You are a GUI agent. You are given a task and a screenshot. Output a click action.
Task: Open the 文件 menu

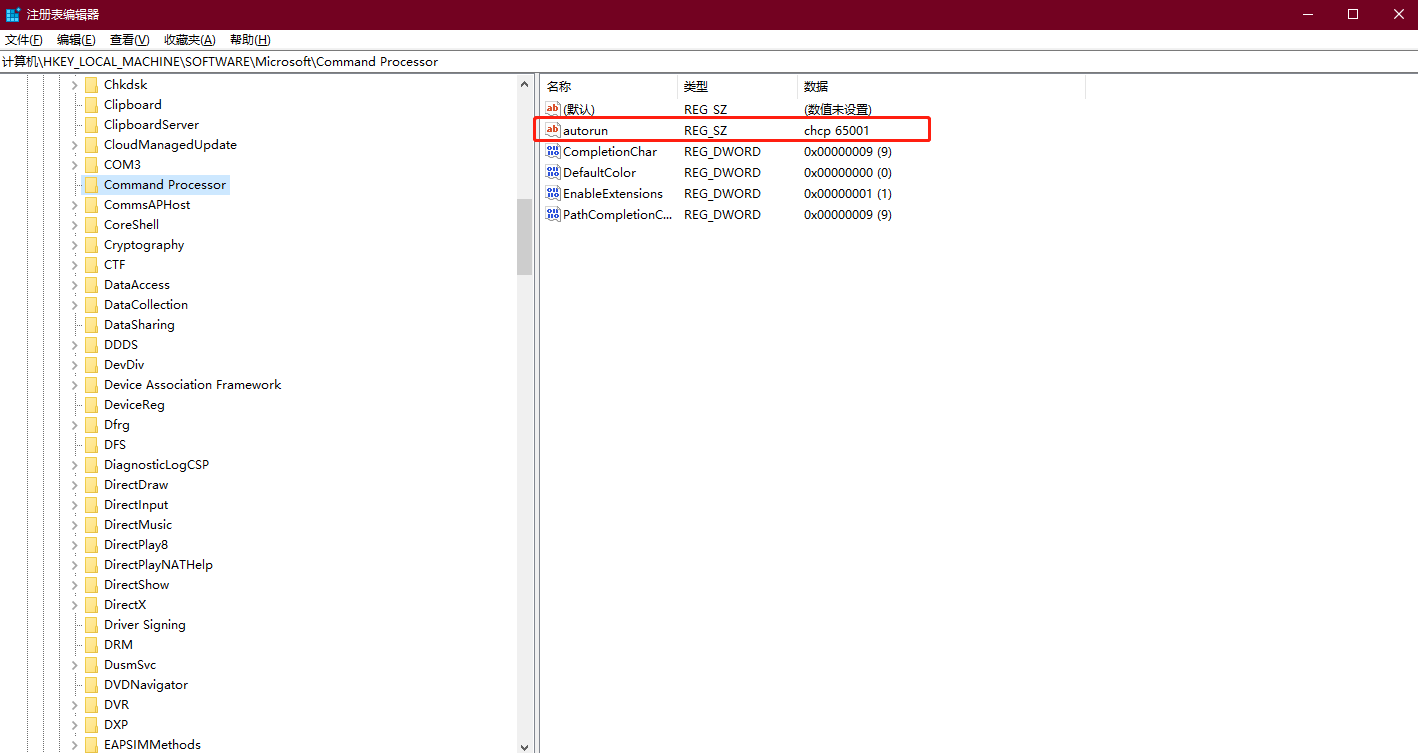pos(23,40)
